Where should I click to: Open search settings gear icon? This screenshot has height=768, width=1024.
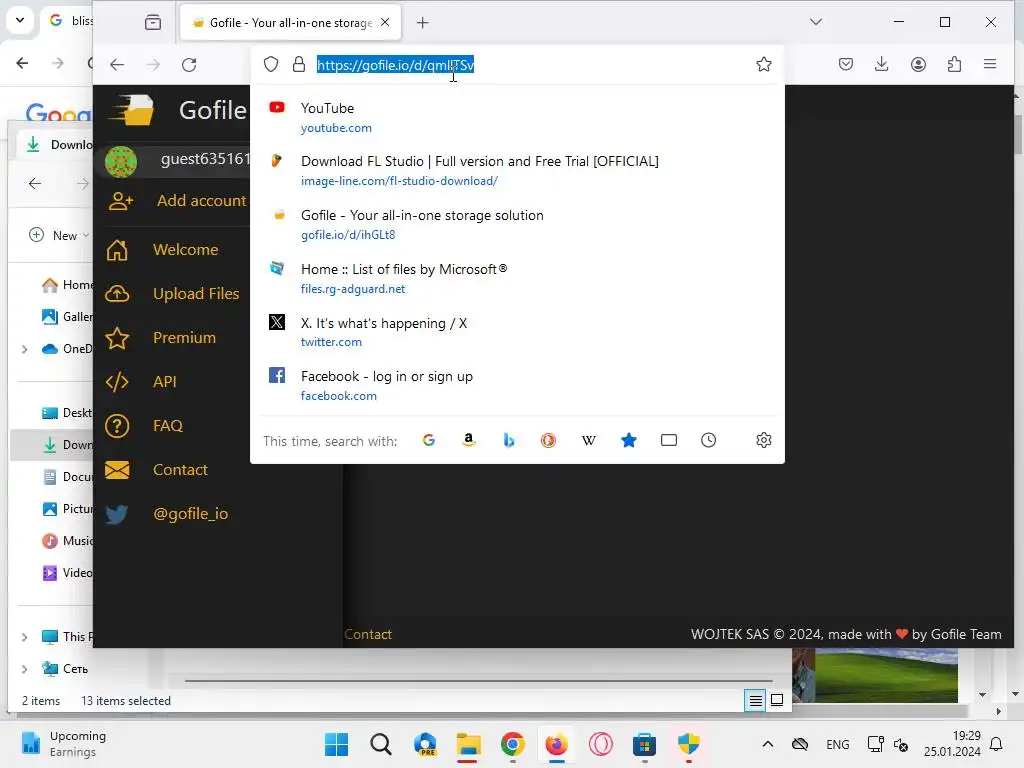click(763, 440)
